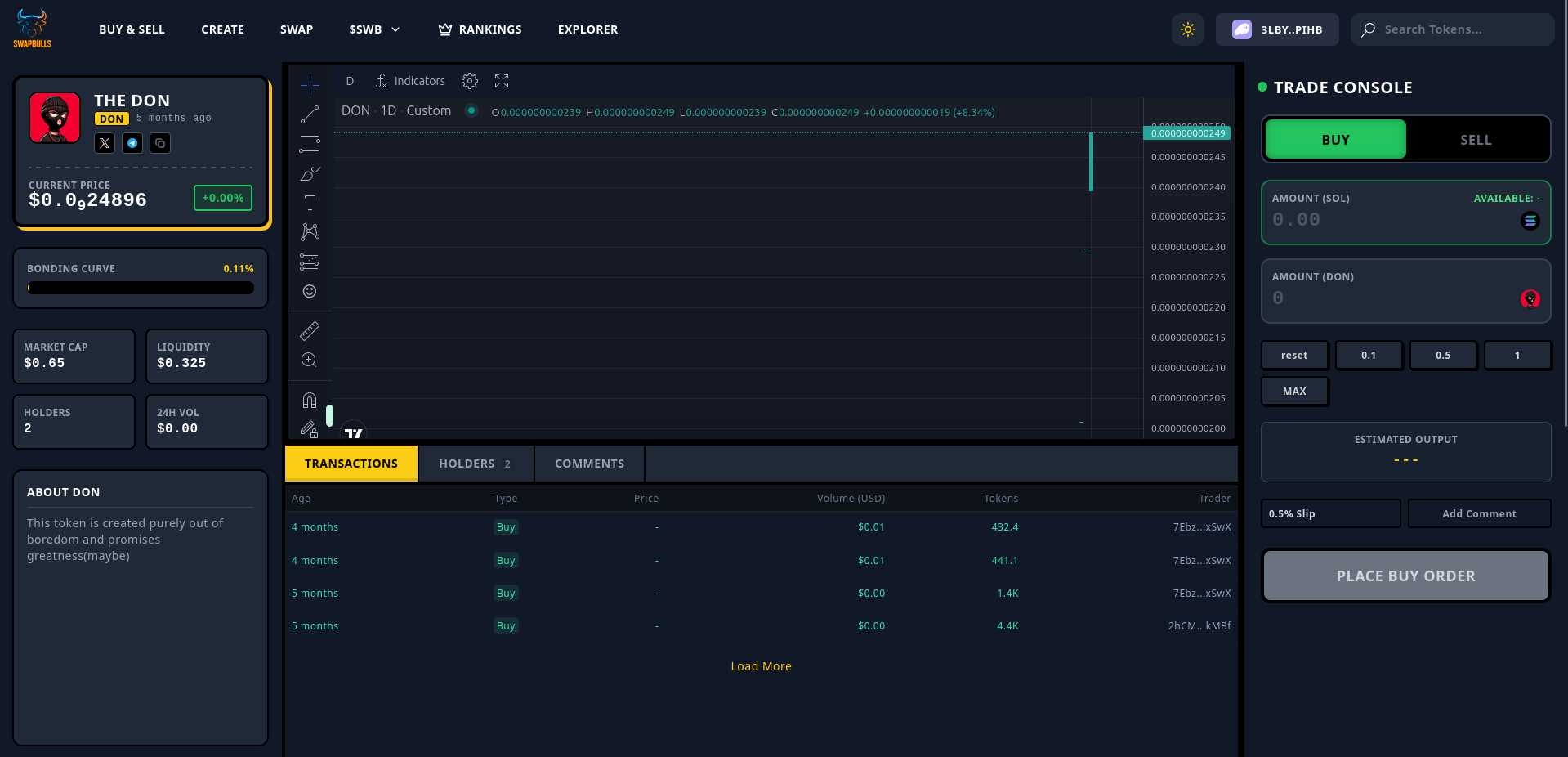Toggle light mode with the sun icon
The image size is (1568, 757).
click(1187, 29)
